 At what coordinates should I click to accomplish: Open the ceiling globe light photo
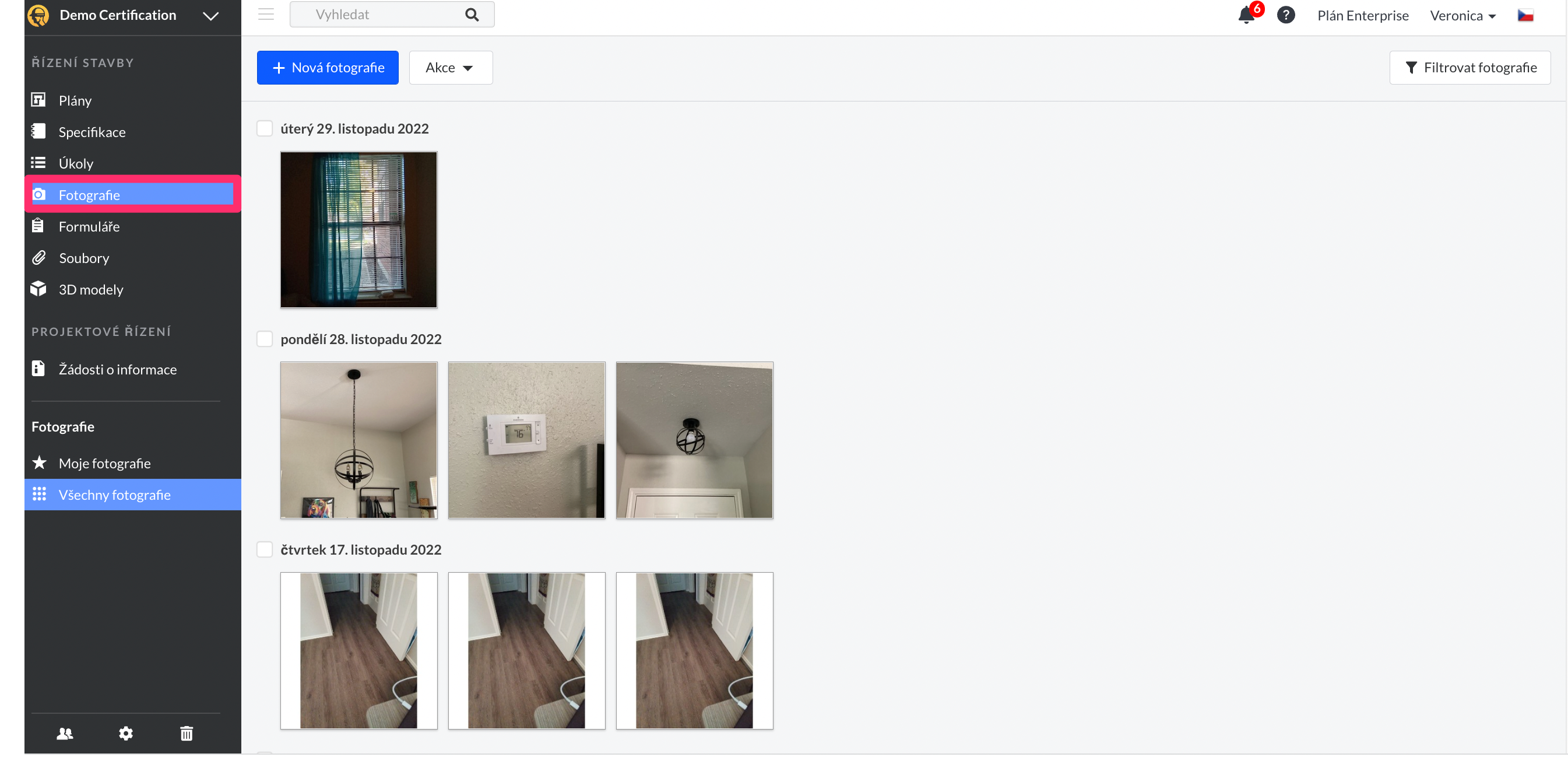(x=694, y=440)
